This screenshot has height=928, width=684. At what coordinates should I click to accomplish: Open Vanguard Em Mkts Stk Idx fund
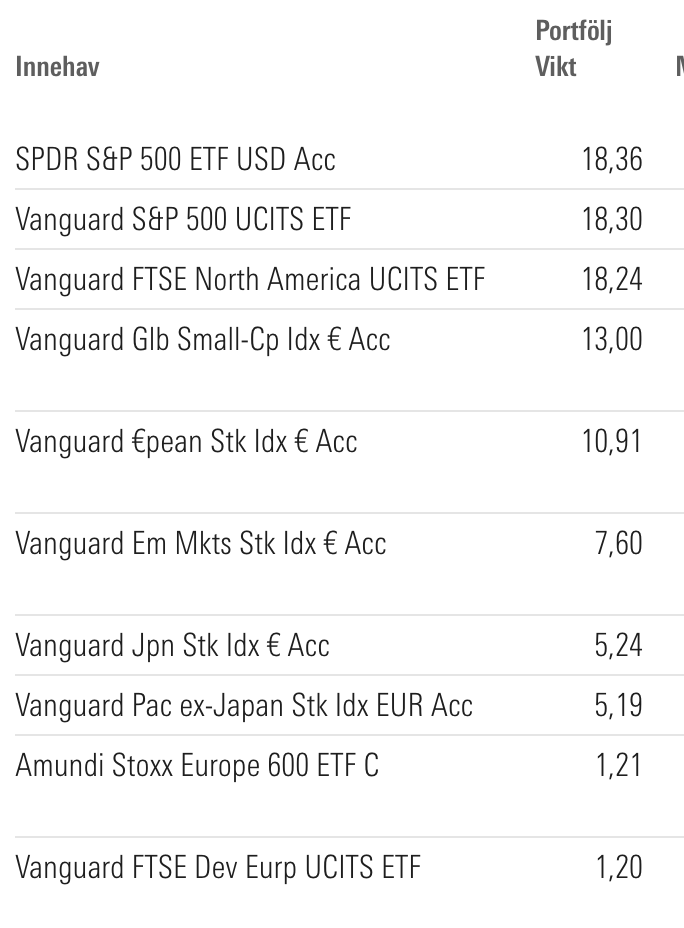coord(201,543)
